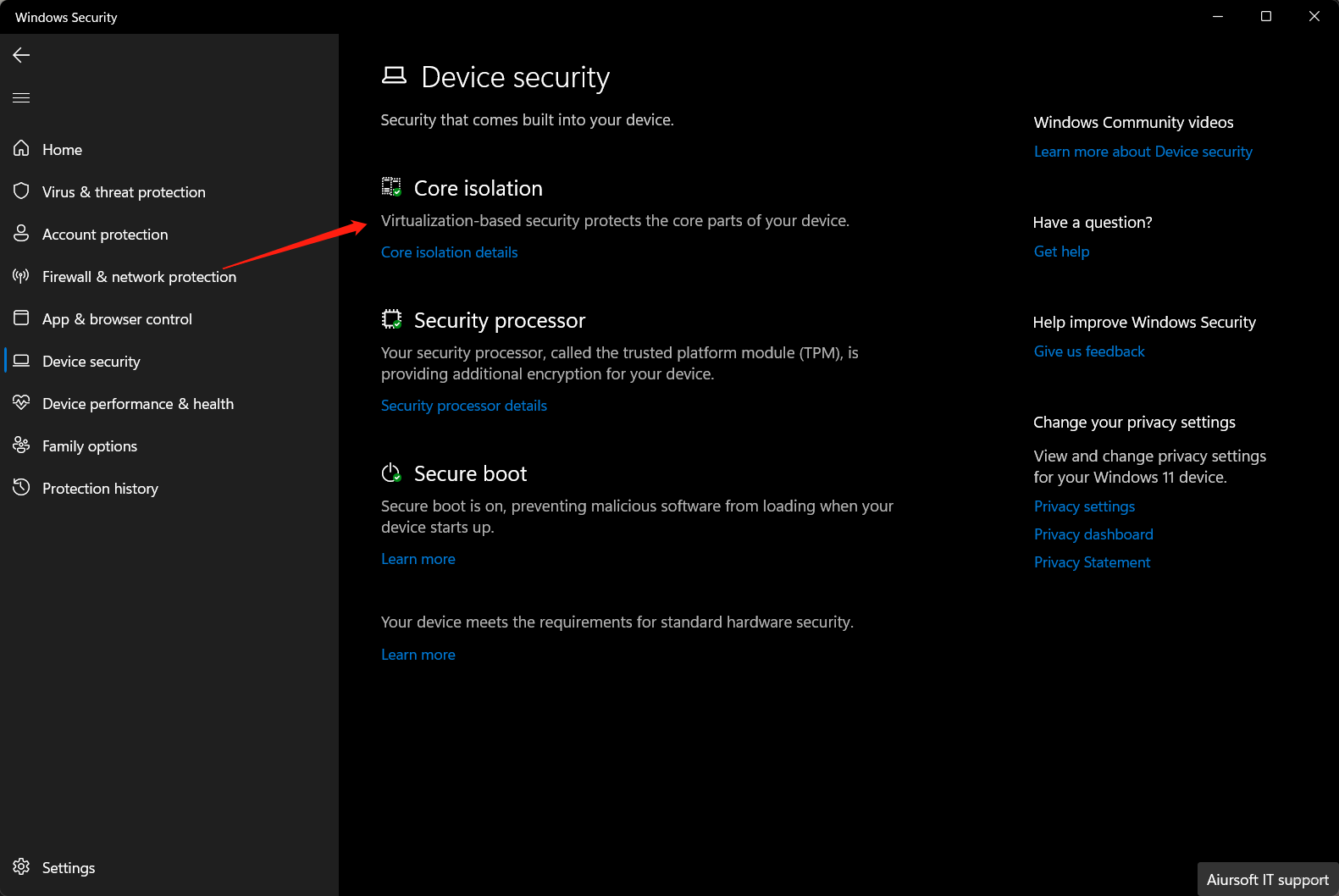1339x896 pixels.
Task: Open Privacy settings link
Action: [x=1084, y=506]
